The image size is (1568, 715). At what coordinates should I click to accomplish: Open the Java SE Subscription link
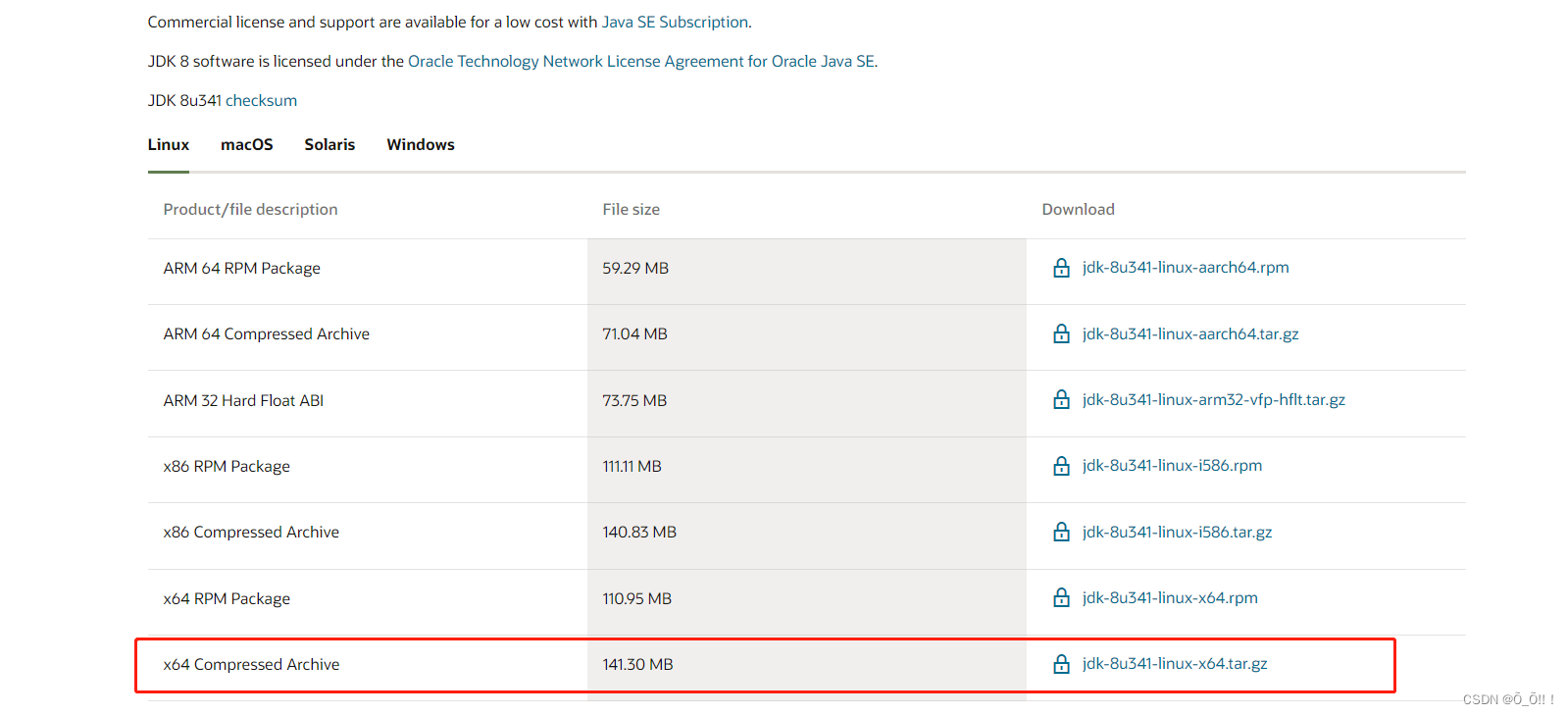[x=675, y=22]
